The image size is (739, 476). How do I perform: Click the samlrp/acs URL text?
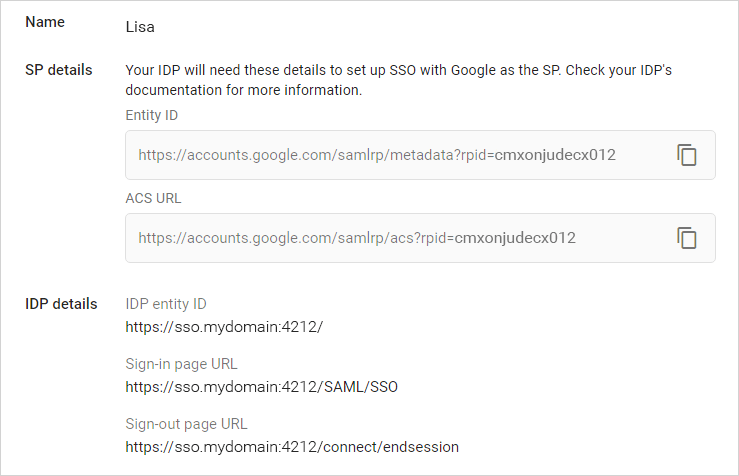[356, 238]
